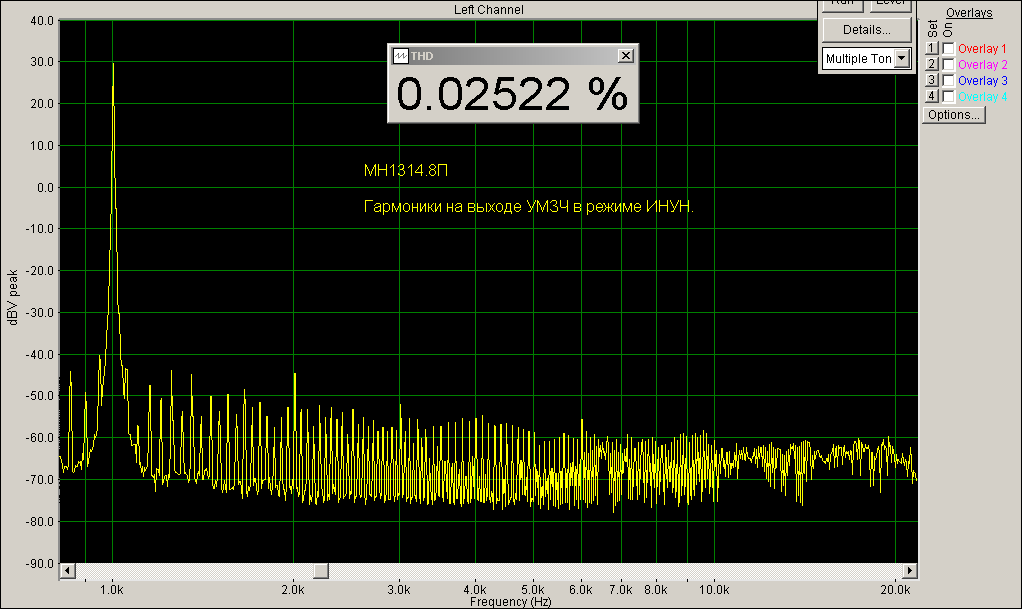
Task: Turn on the Overlay 2 checkbox
Action: tap(948, 64)
